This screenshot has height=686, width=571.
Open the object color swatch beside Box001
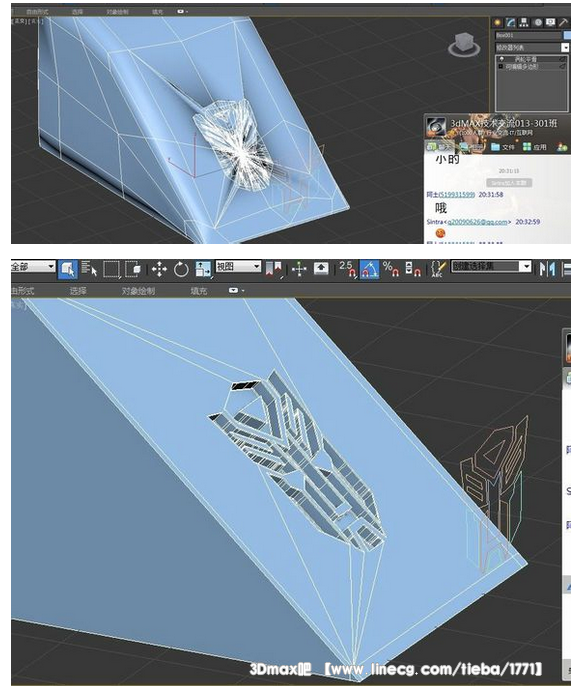coord(567,35)
